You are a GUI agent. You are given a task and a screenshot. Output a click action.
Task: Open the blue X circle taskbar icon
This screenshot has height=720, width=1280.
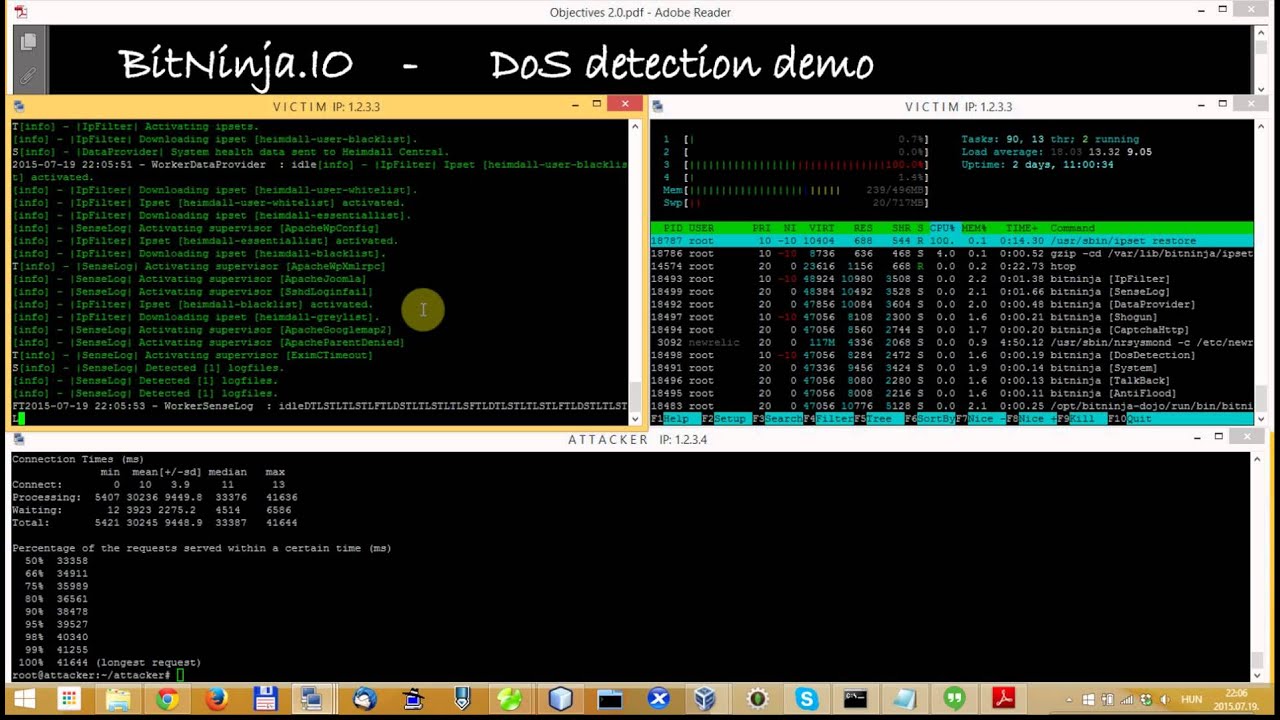[658, 699]
